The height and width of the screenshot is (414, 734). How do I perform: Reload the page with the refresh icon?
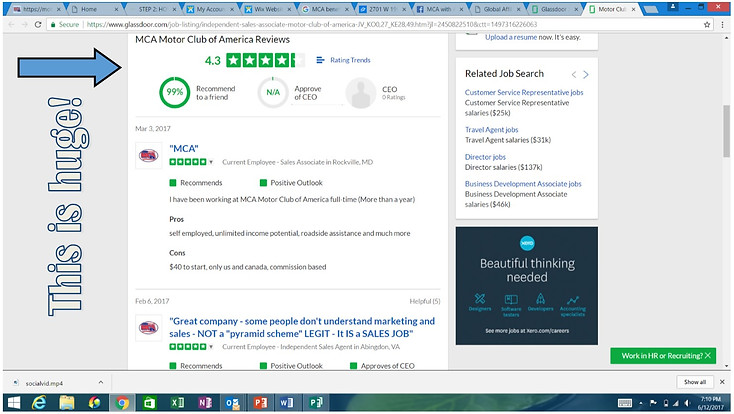[x=38, y=24]
